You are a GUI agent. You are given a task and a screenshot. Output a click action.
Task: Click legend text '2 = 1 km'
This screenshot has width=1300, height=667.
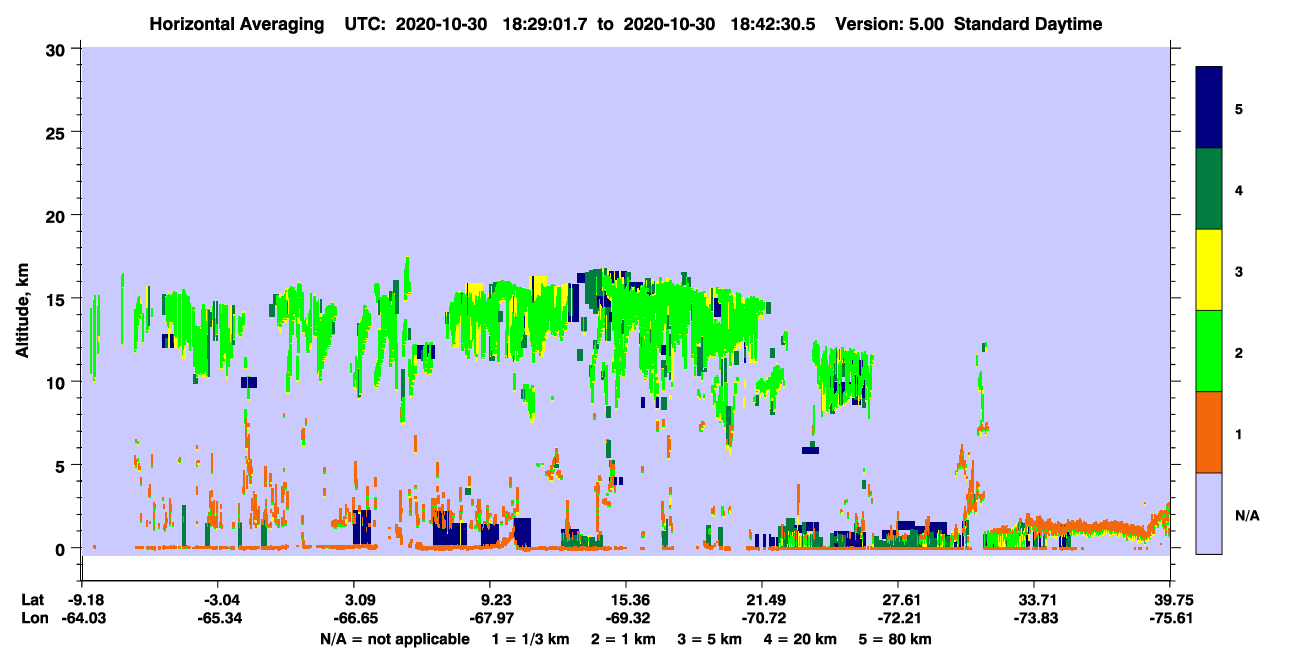tap(625, 639)
